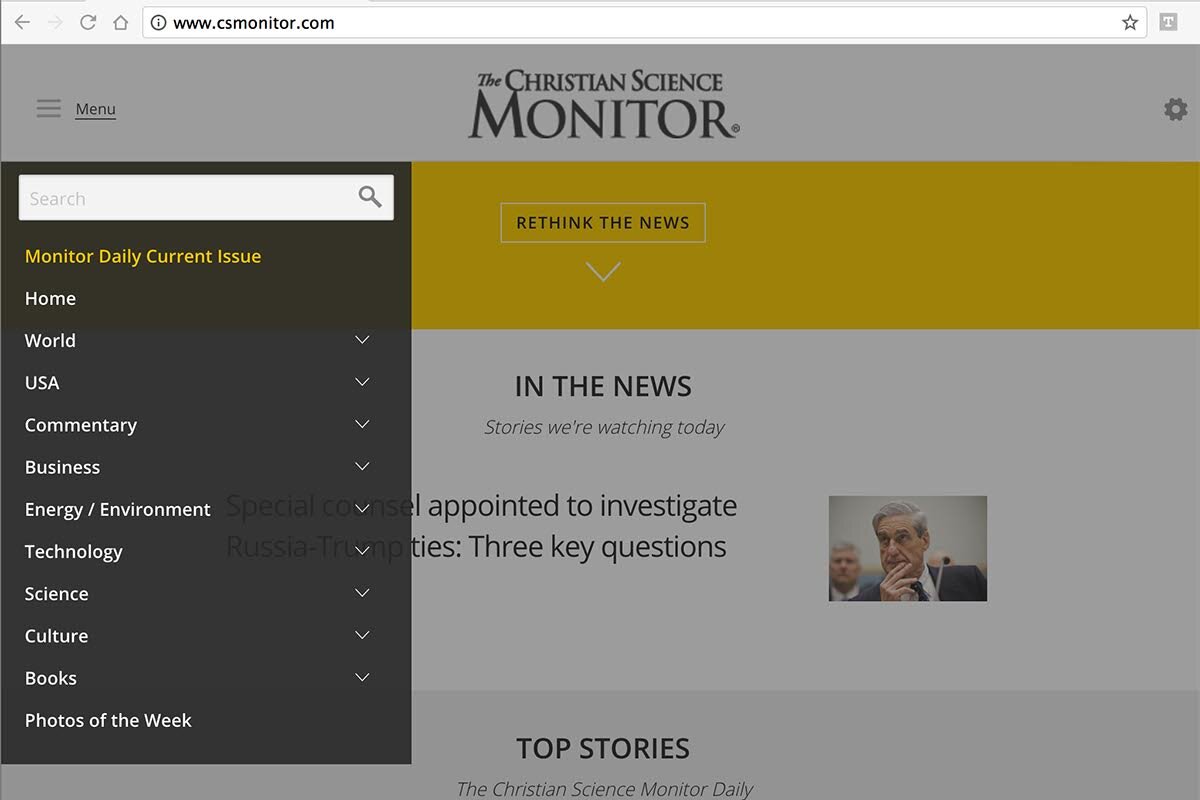The width and height of the screenshot is (1200, 800).
Task: Expand the USA section
Action: (x=363, y=382)
